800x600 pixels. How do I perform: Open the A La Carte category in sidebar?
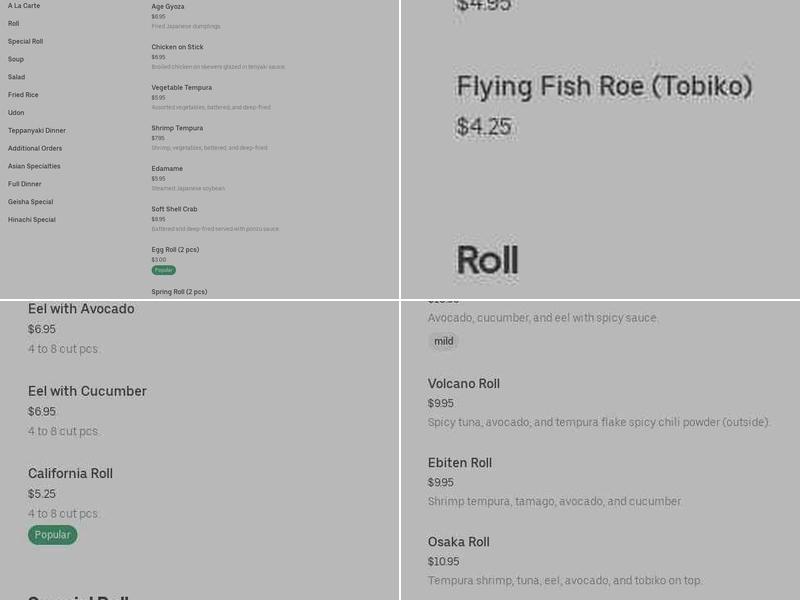(24, 6)
